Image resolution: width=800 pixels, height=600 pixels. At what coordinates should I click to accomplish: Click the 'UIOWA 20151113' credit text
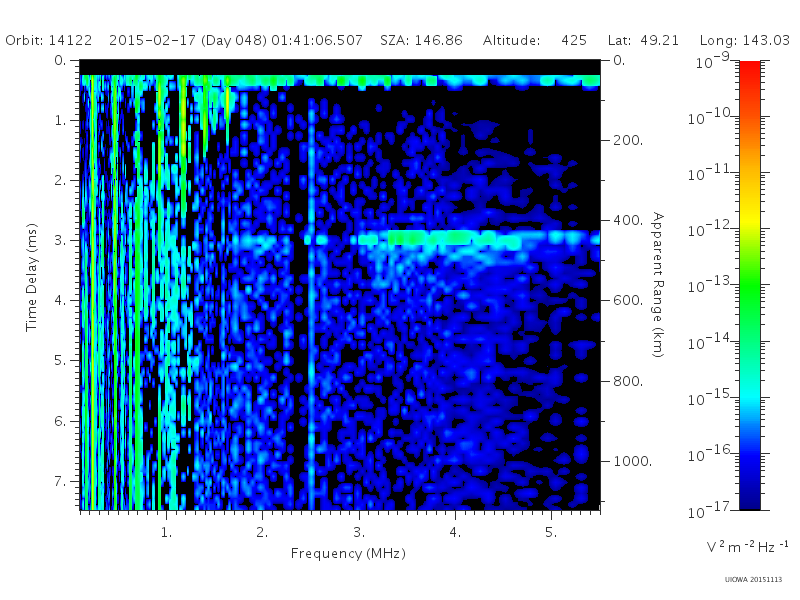click(753, 579)
